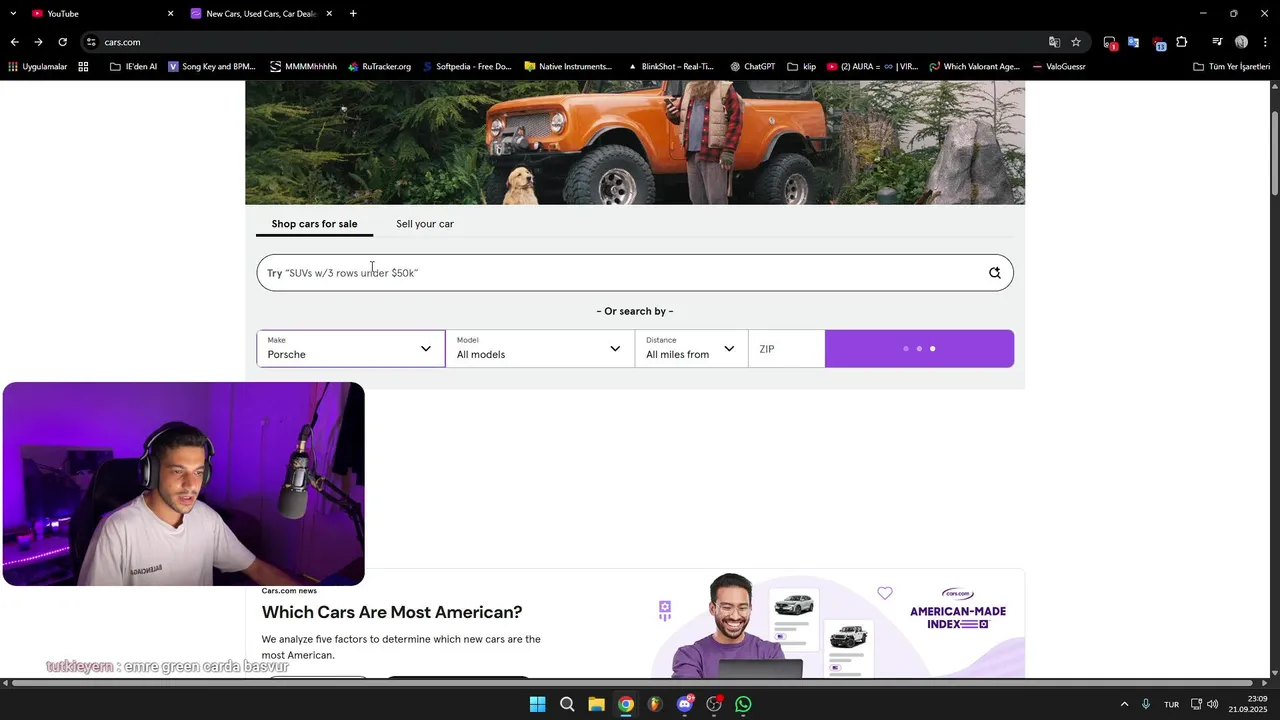1280x720 pixels.
Task: Open the RuTracker.org bookmark
Action: click(380, 67)
